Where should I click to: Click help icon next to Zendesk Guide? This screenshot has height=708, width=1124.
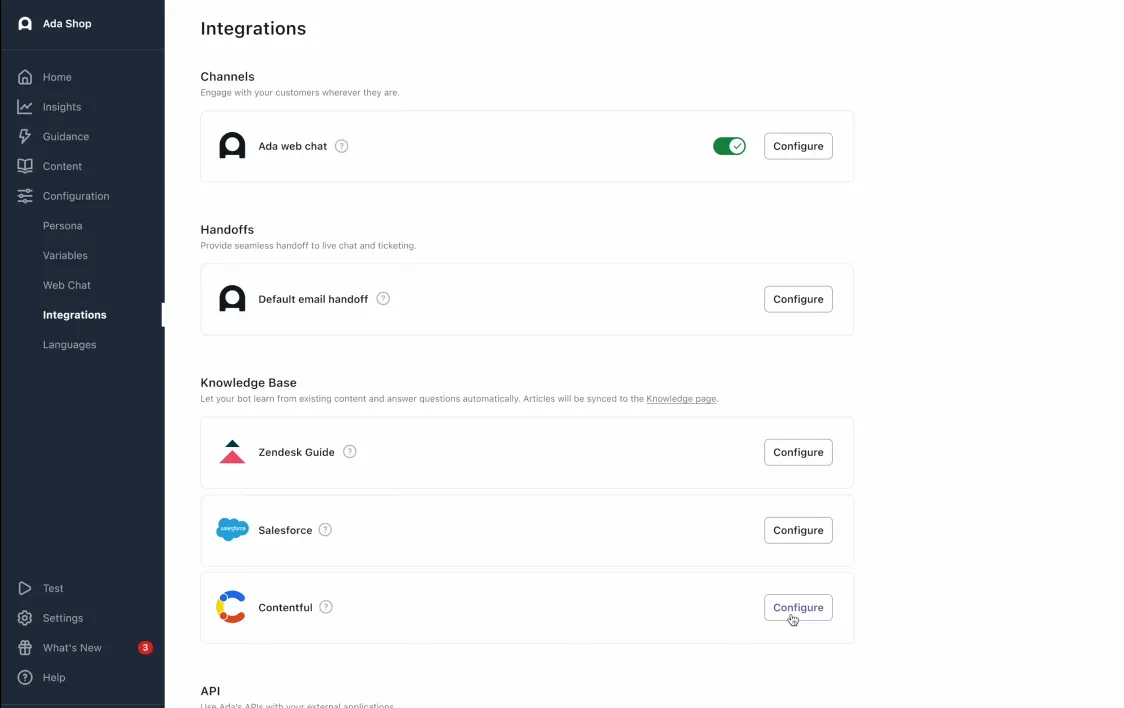click(350, 452)
